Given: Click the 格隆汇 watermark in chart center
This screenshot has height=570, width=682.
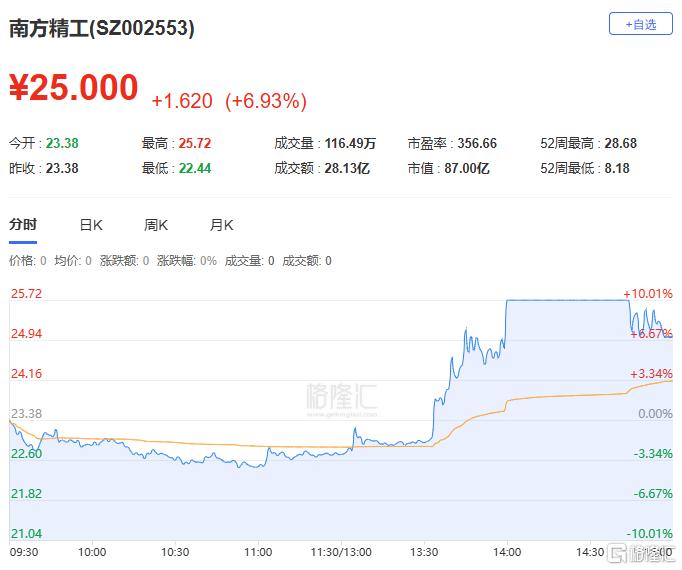Looking at the screenshot, I should tap(341, 397).
